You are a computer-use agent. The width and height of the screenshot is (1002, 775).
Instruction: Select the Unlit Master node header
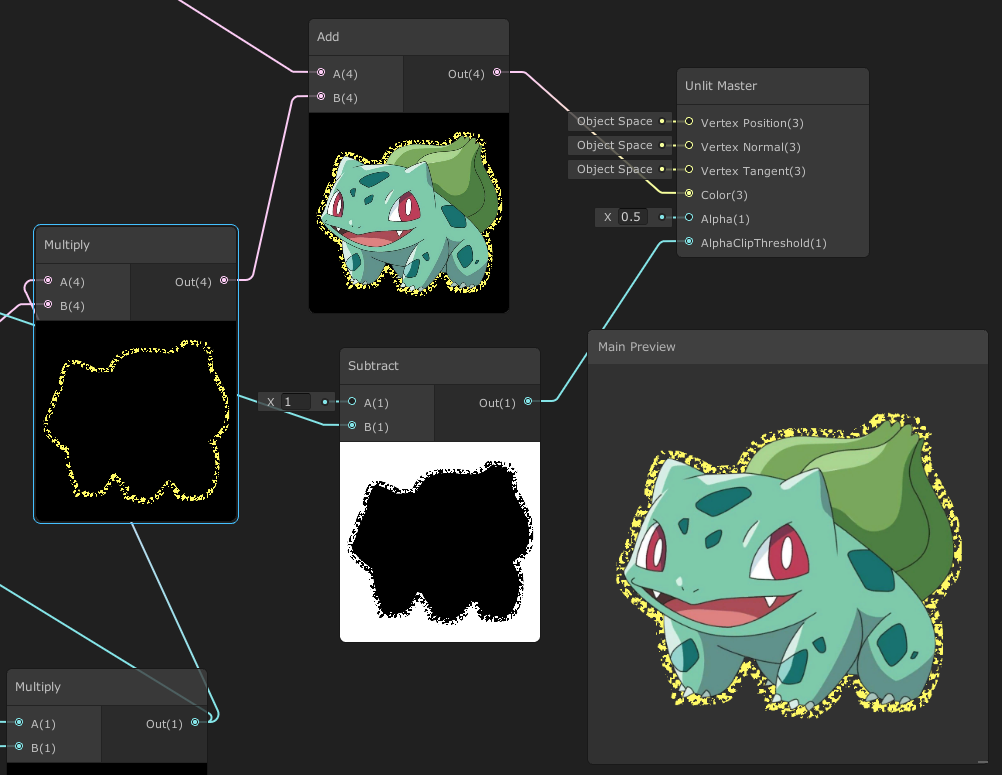[x=773, y=86]
